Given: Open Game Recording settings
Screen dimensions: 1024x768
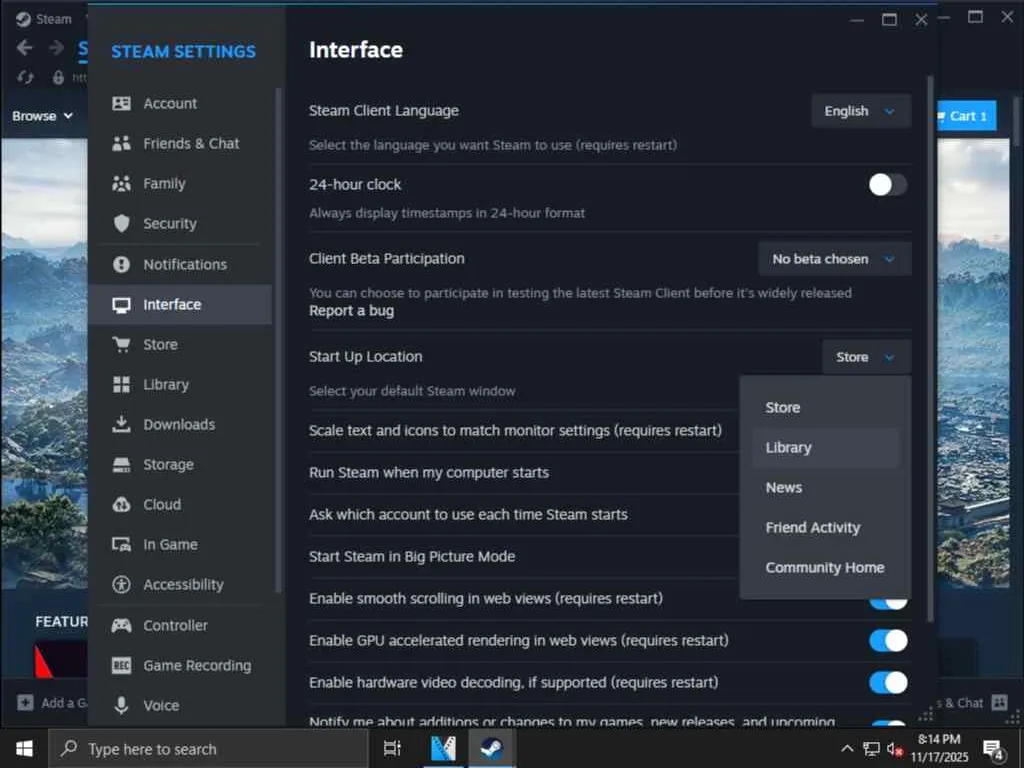Looking at the screenshot, I should click(x=180, y=665).
